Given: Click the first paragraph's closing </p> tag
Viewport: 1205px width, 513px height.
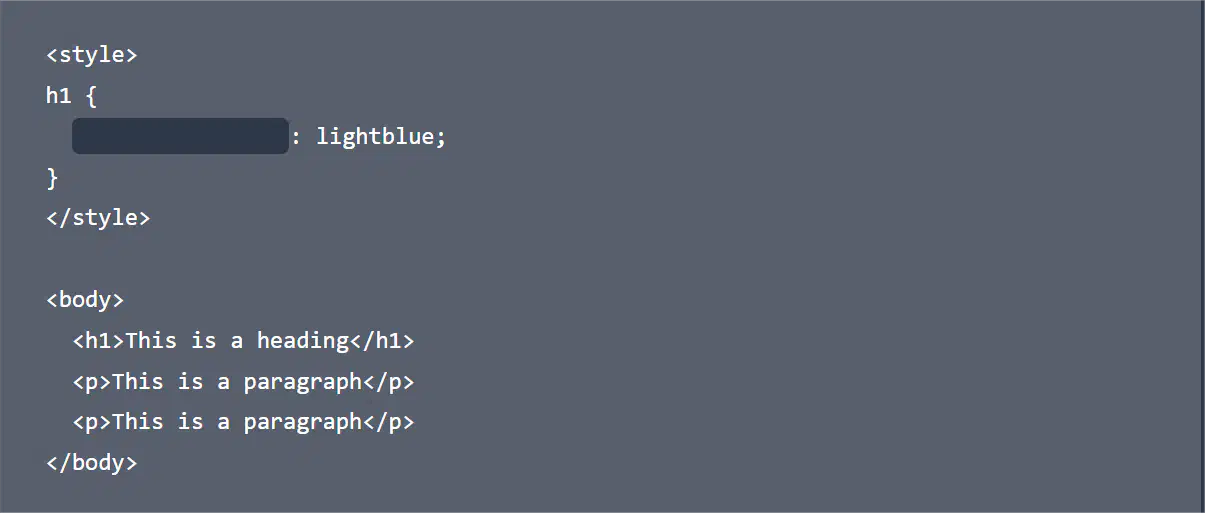Looking at the screenshot, I should tap(388, 382).
